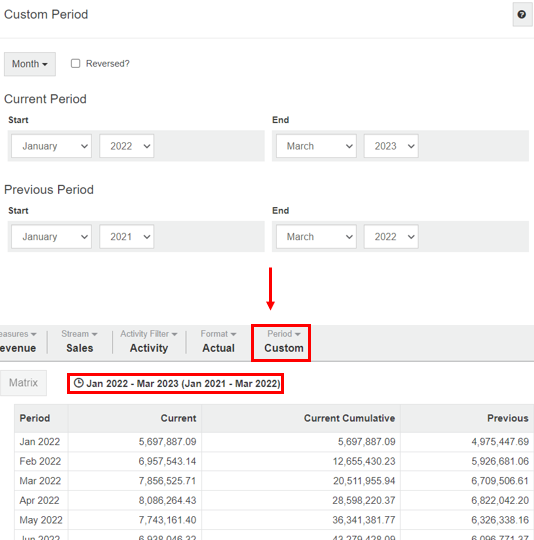
Task: Select the Apr 2022 table row
Action: [x=274, y=500]
